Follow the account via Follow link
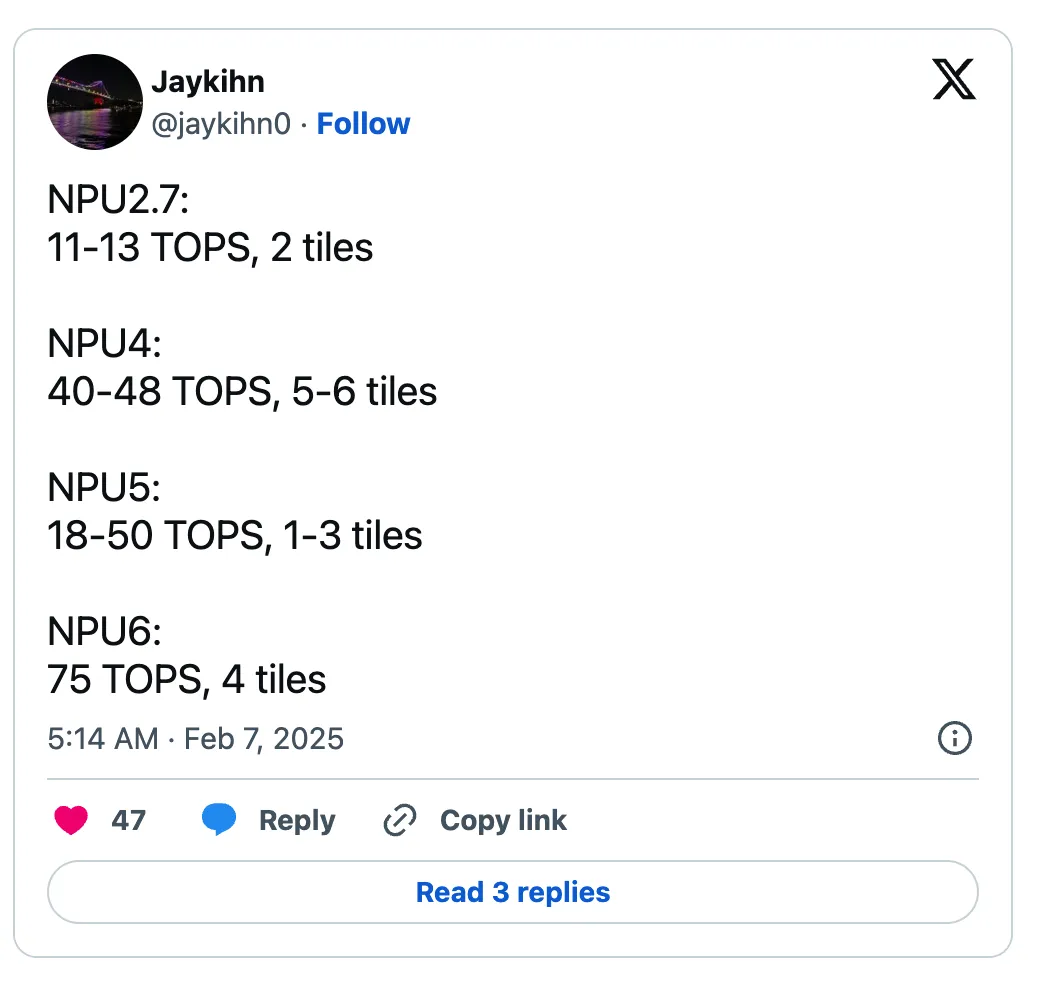 click(363, 124)
